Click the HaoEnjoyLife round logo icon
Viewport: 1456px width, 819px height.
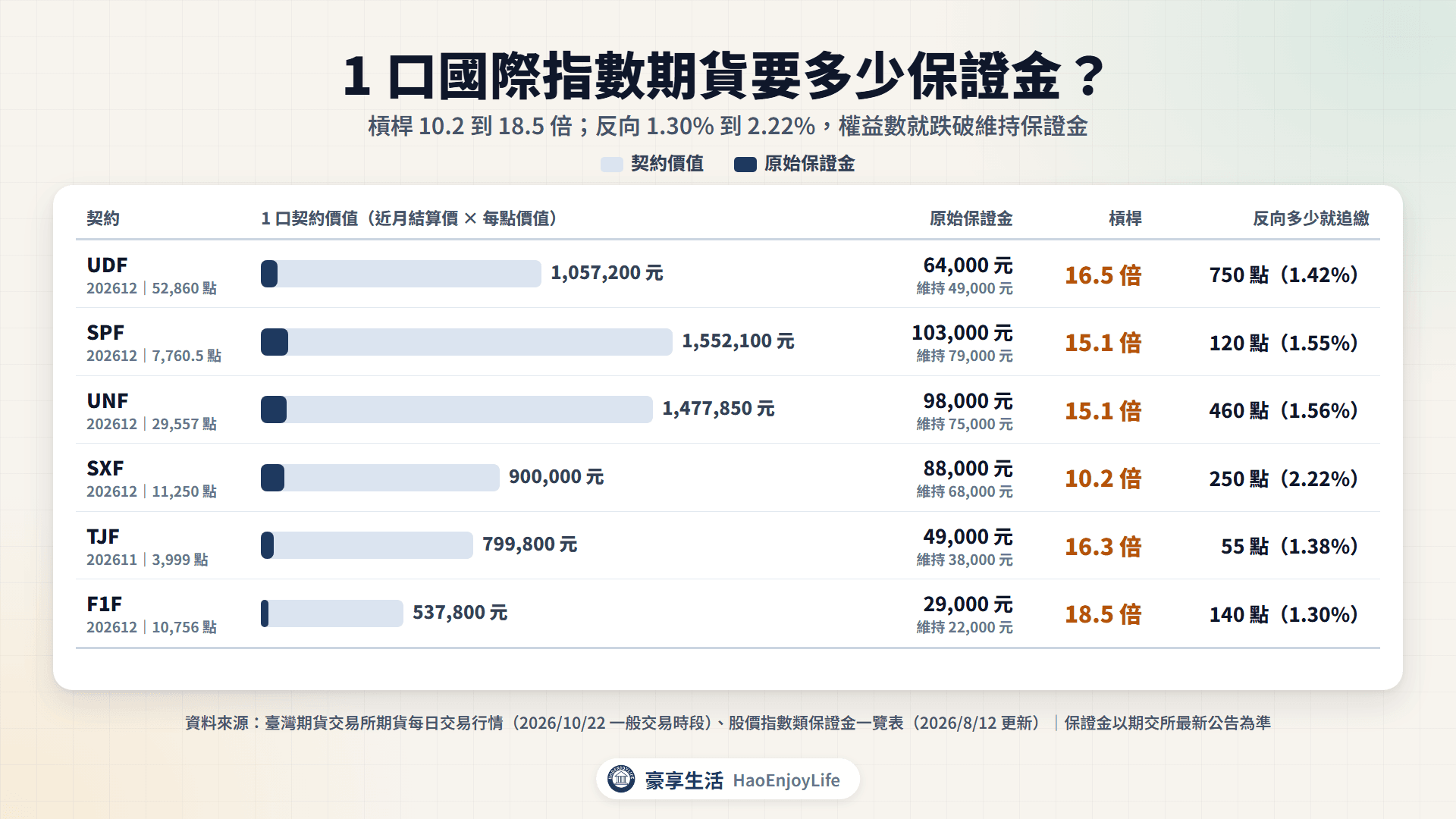621,779
